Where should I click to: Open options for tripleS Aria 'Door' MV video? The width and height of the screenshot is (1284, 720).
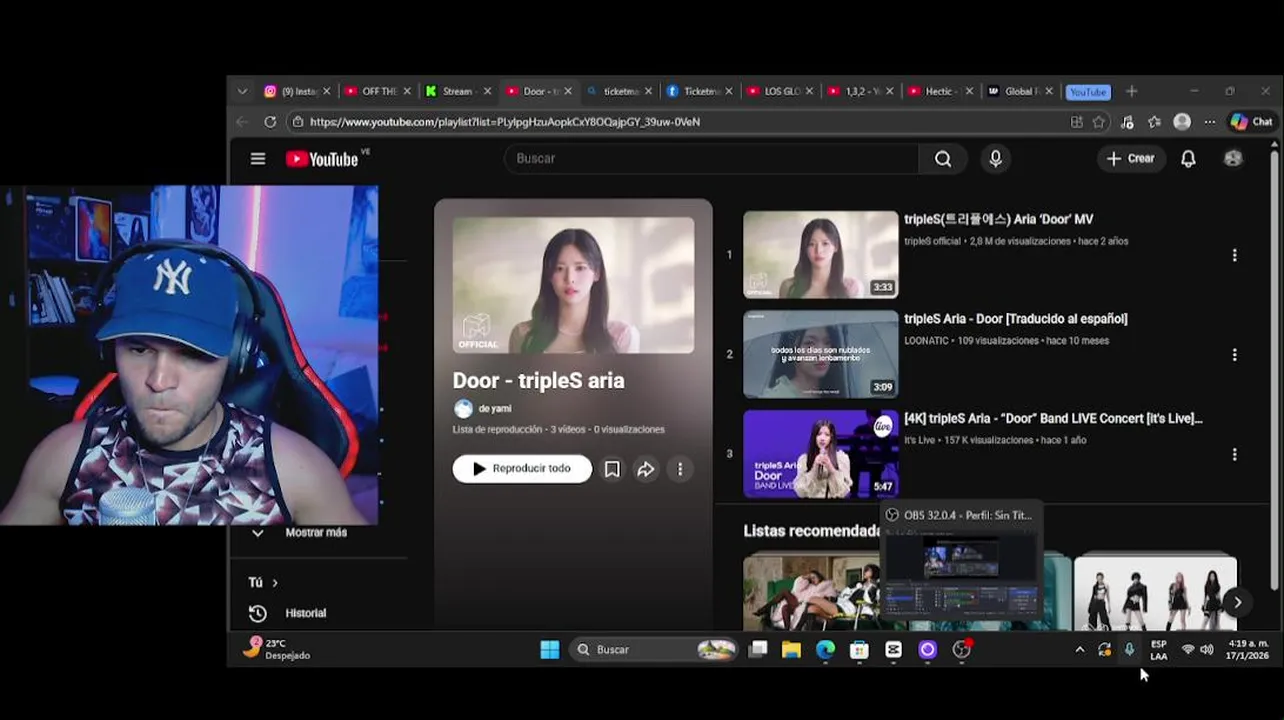point(1234,255)
